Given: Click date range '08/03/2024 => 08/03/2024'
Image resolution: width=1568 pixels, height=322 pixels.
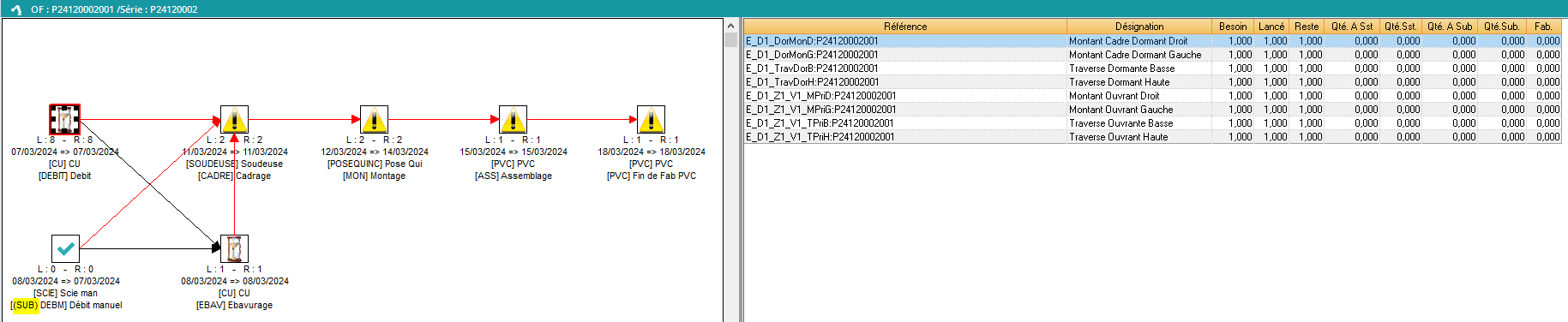Looking at the screenshot, I should 234,281.
